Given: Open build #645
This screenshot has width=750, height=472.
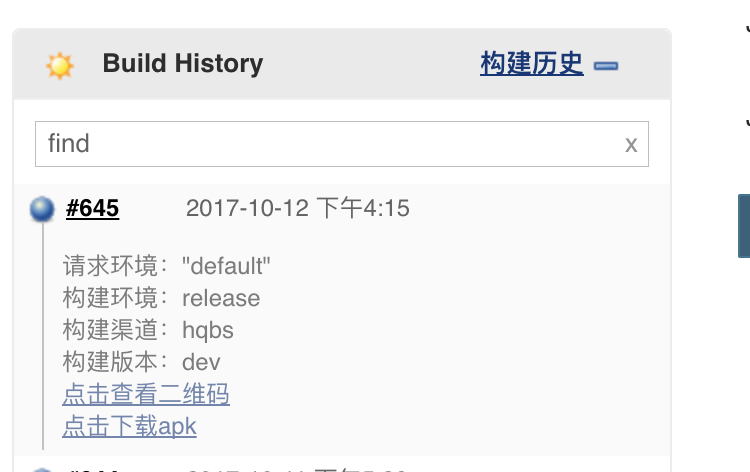Looking at the screenshot, I should click(92, 209).
